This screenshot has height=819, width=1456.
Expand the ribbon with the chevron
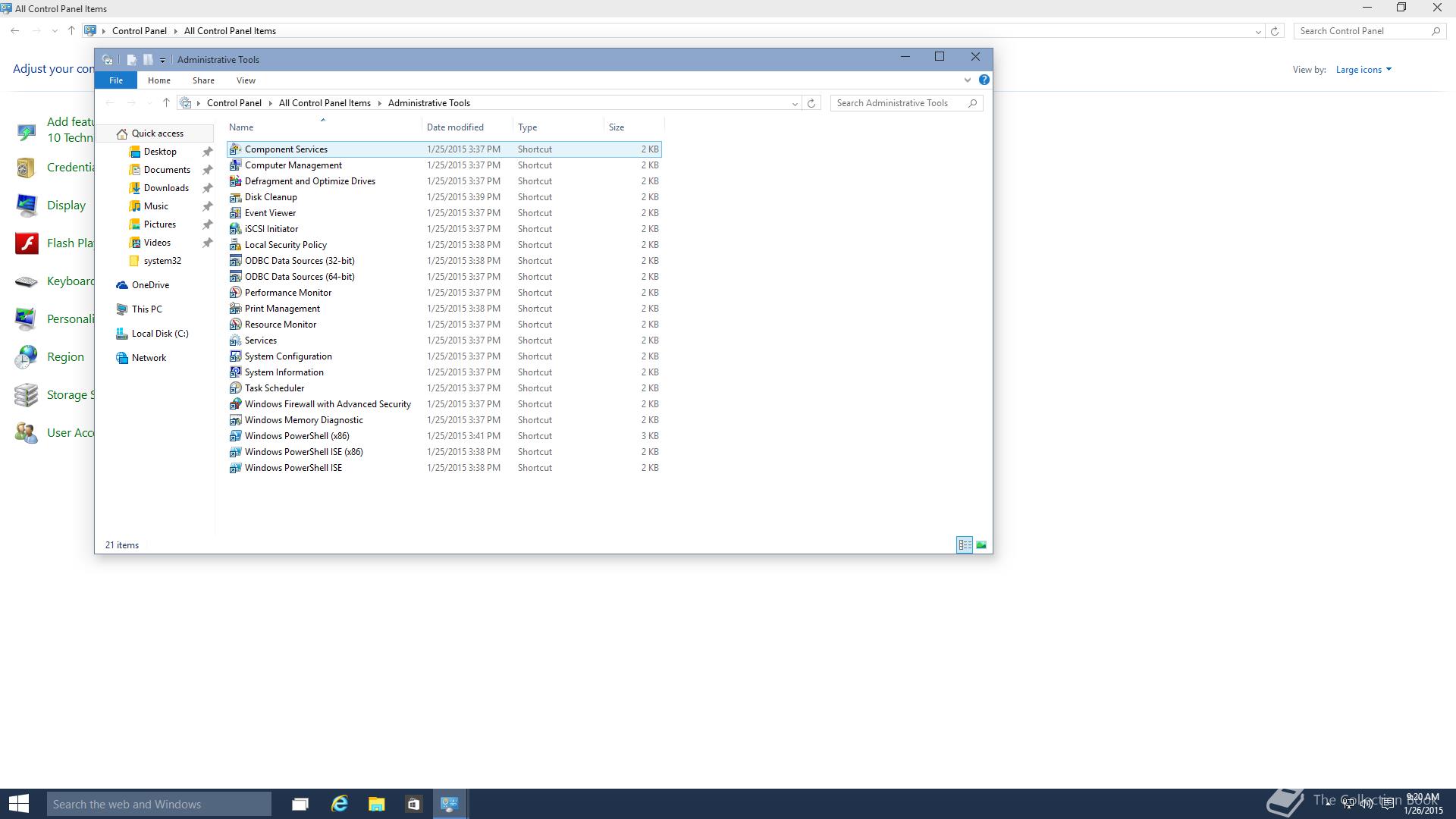point(967,80)
